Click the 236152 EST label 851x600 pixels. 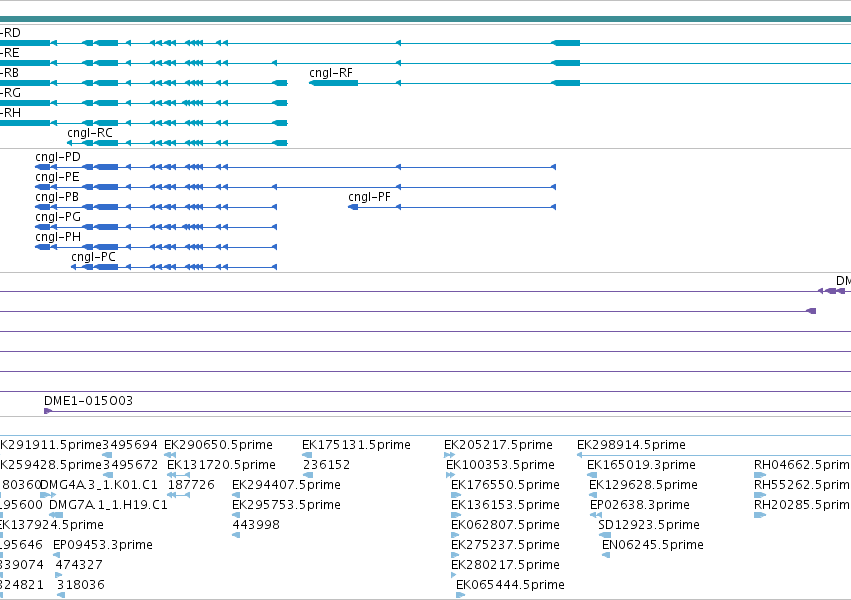click(326, 465)
